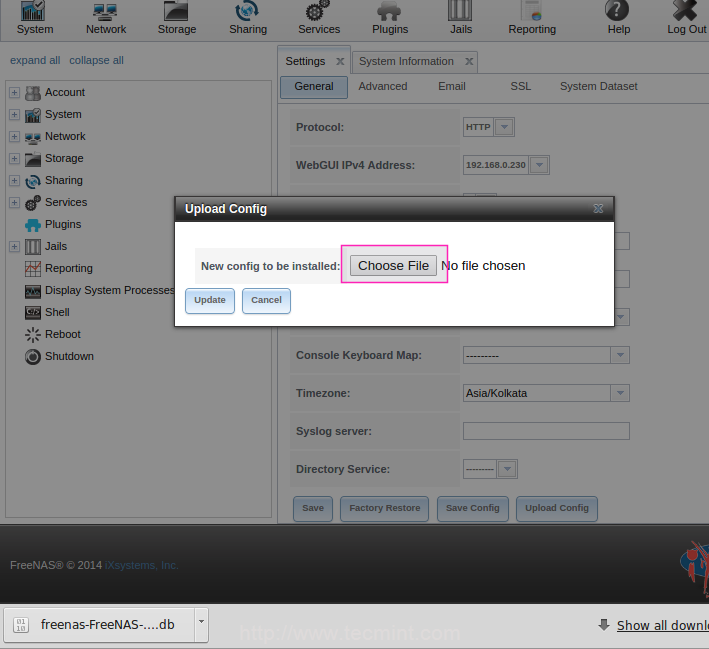Expand the Sharing tree node

tap(14, 180)
